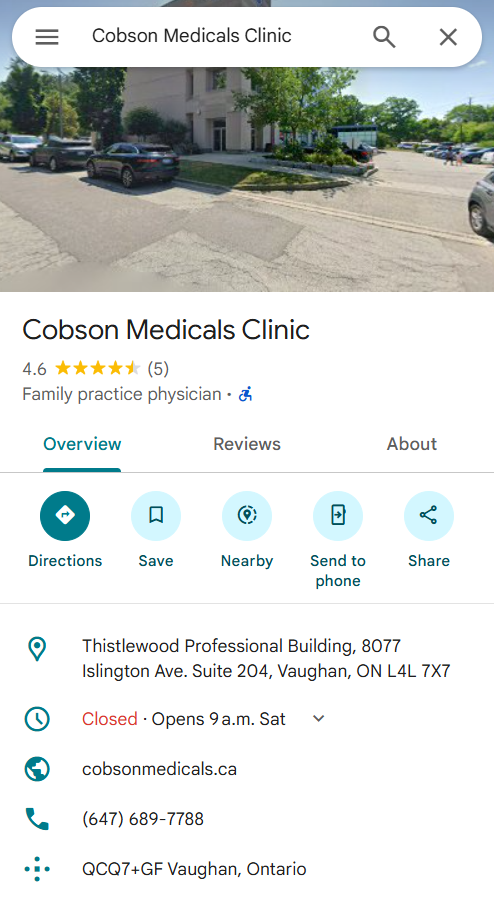
Task: Switch to the About tab
Action: point(412,444)
